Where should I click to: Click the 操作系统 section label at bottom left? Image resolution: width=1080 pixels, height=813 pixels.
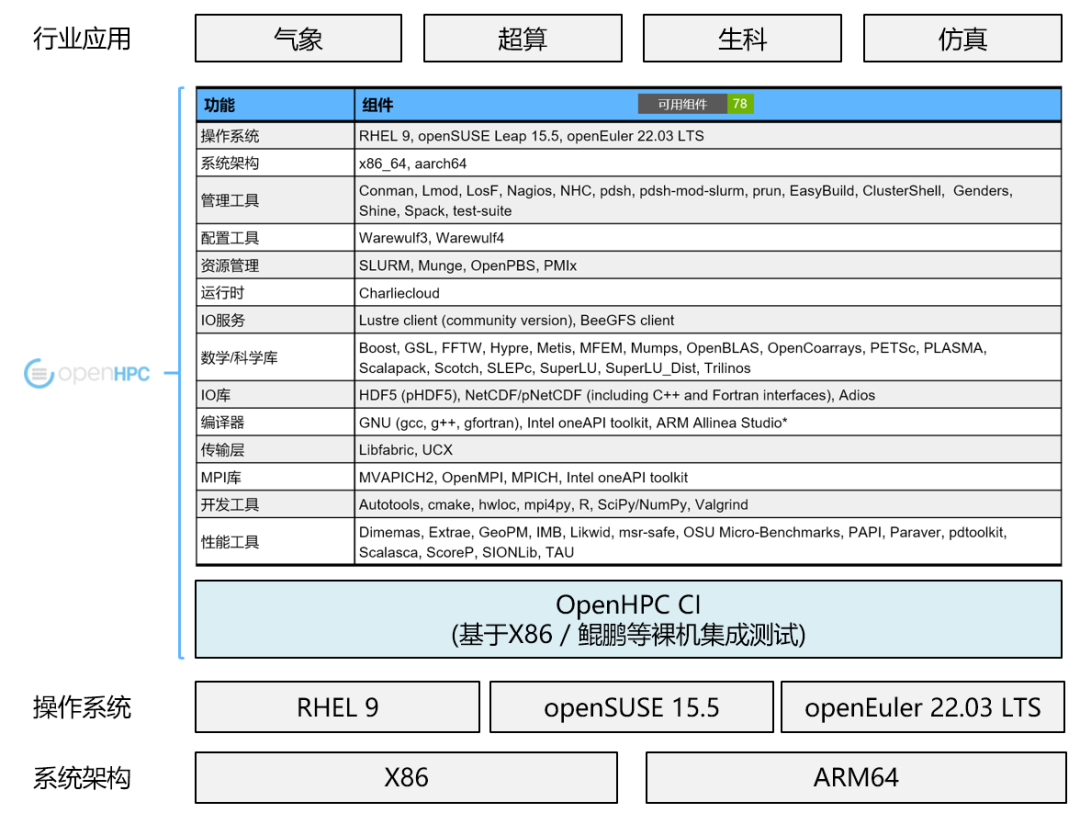click(x=82, y=708)
